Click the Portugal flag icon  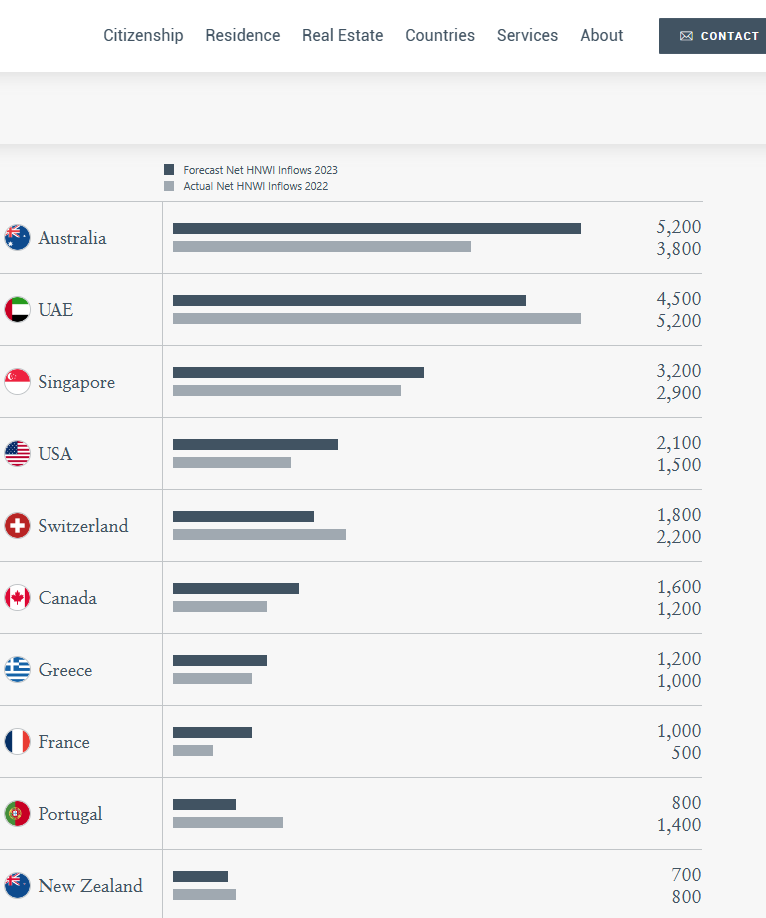pos(17,814)
